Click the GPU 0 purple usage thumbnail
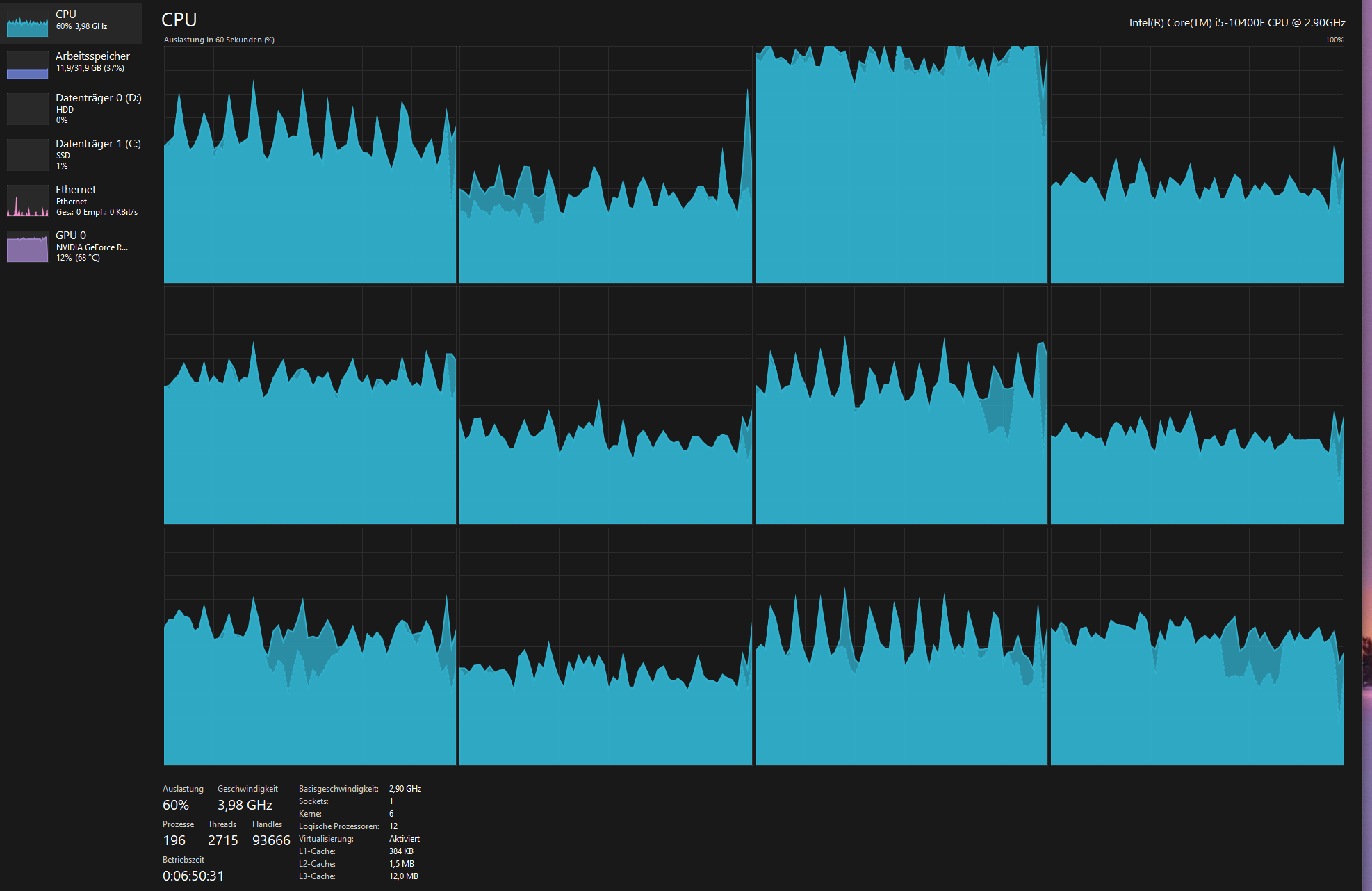Viewport: 1372px width, 891px height. point(28,247)
